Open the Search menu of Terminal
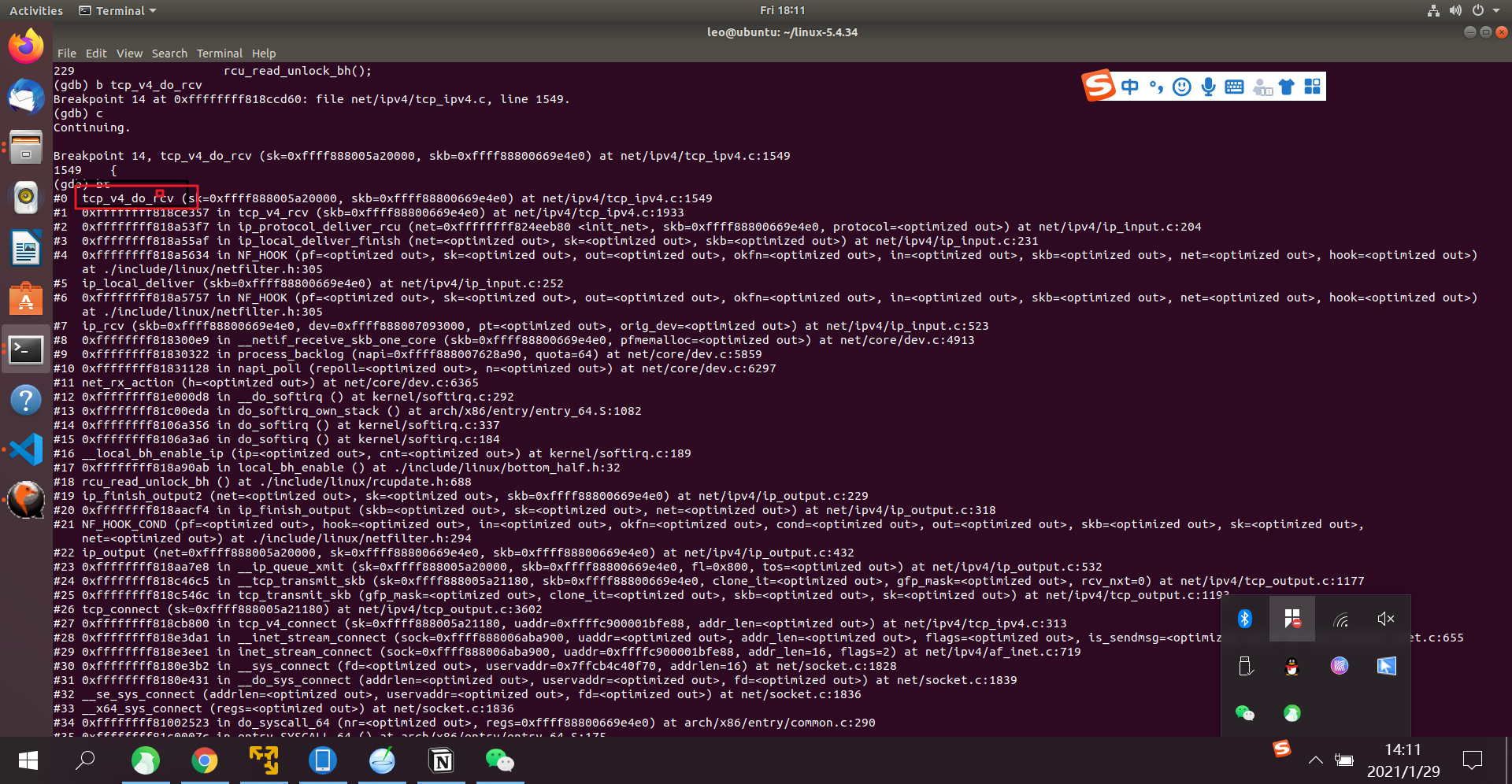This screenshot has height=784, width=1512. (169, 54)
